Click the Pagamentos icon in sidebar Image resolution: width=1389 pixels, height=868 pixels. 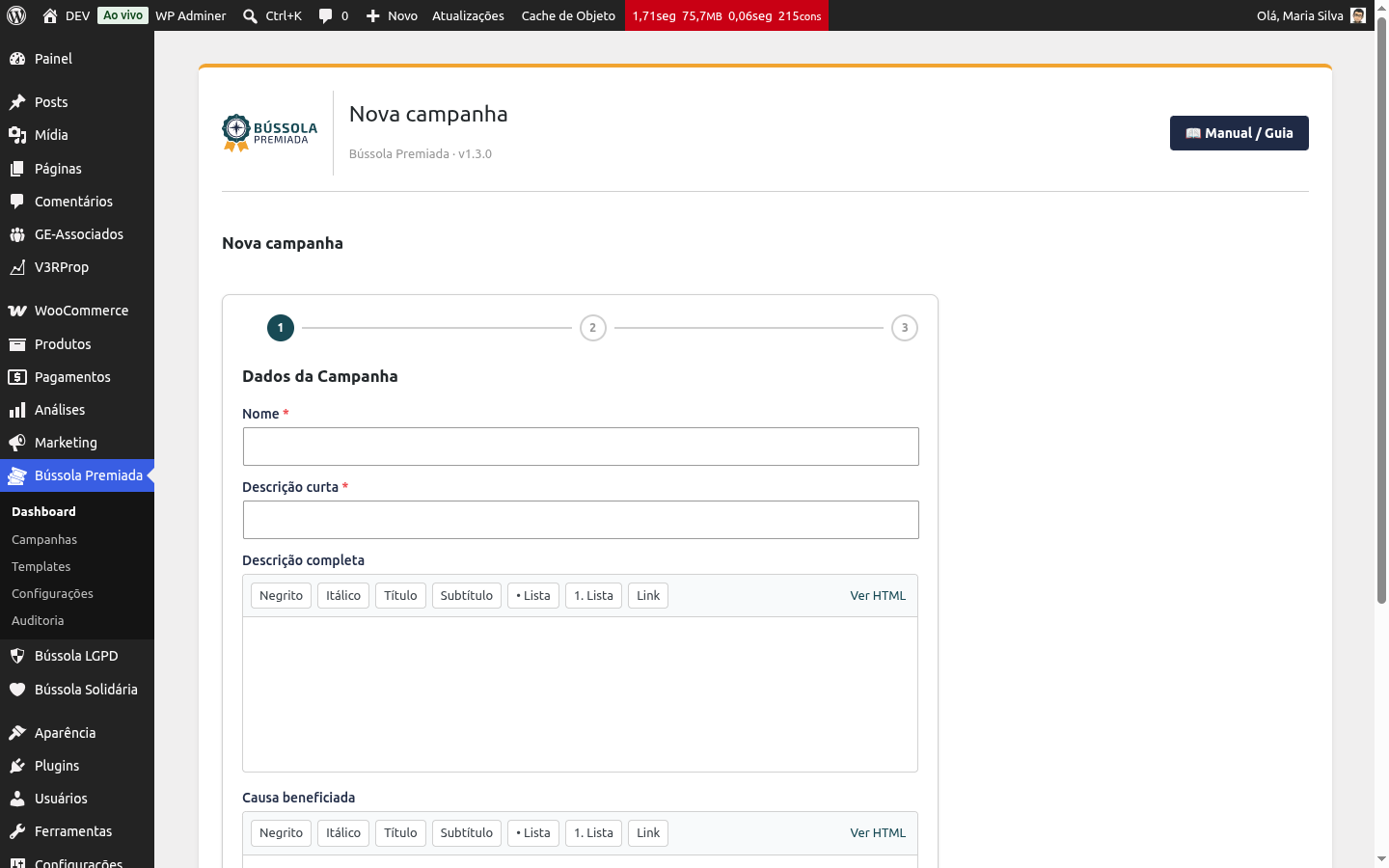17,377
